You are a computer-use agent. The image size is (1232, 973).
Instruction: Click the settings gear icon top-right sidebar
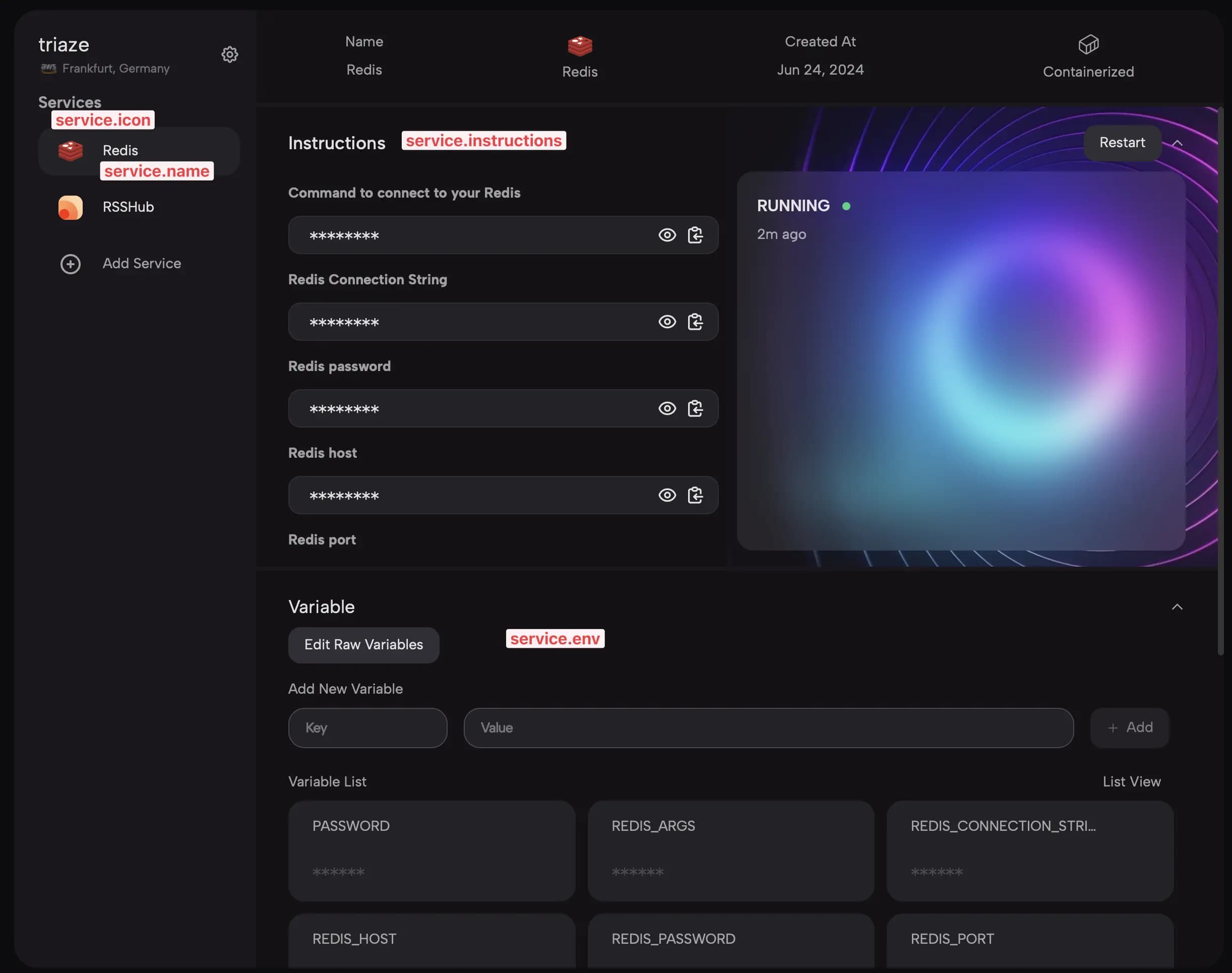(229, 53)
